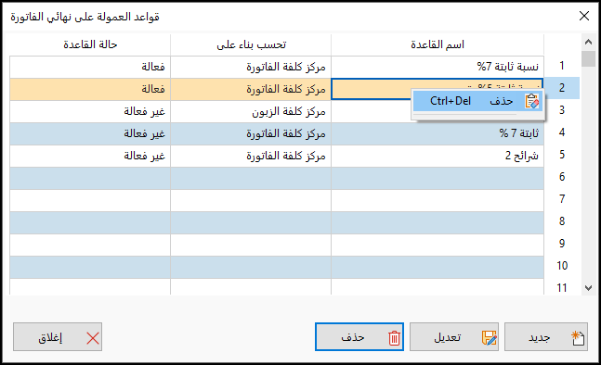Click scrollbar down arrow
601x365 pixels.
(588, 287)
